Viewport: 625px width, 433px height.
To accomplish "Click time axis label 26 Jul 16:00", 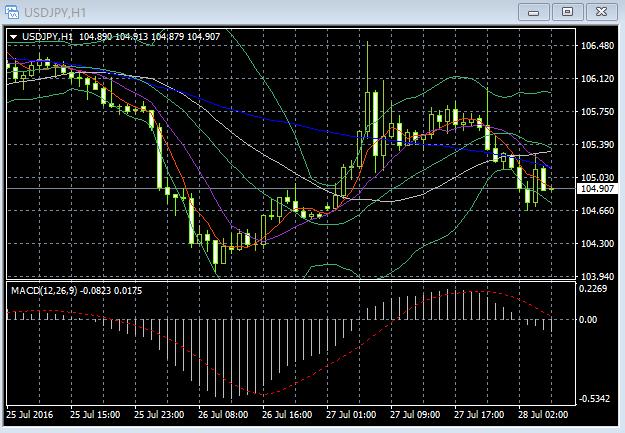I will pos(287,415).
